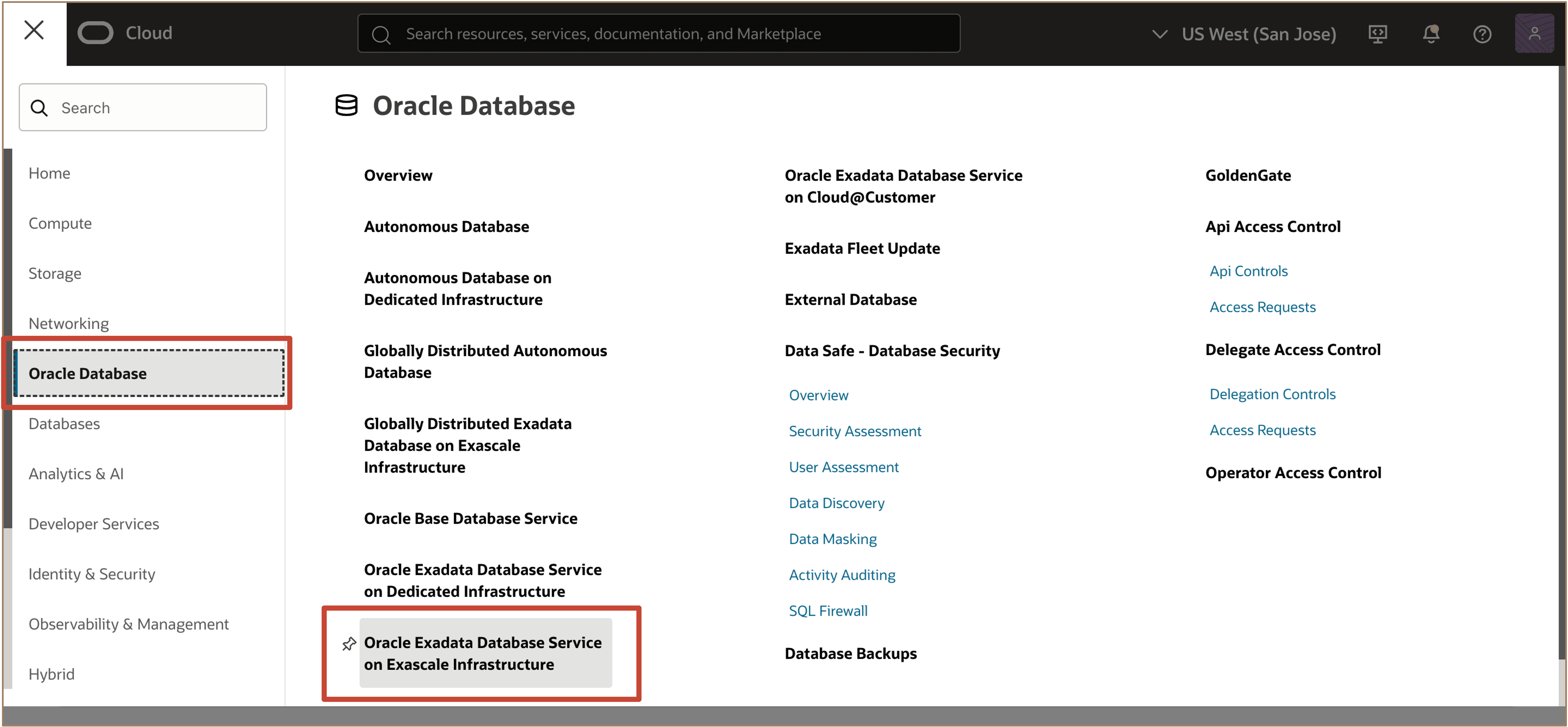Open the help question mark icon
1568x727 pixels.
1482,34
